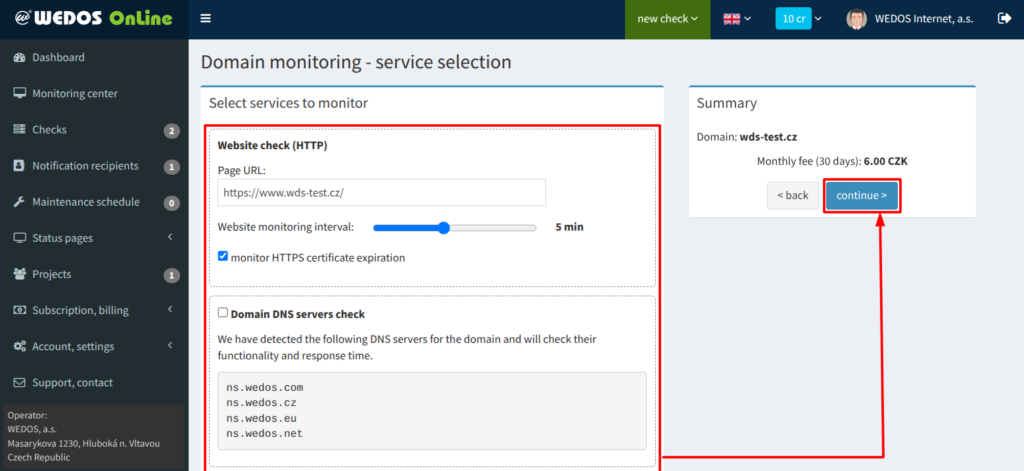
Task: Click the Support, contact envelope icon
Action: [19, 383]
